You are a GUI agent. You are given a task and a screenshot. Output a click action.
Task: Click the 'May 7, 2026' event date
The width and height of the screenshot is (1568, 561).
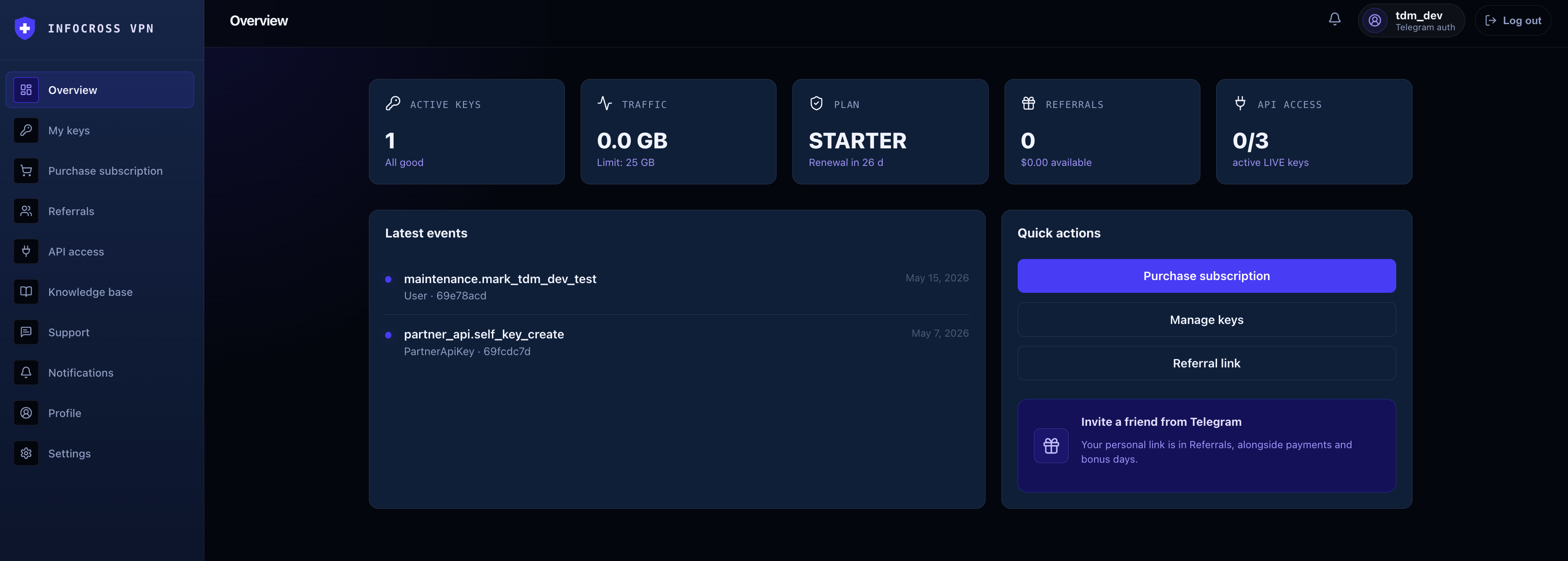[940, 334]
